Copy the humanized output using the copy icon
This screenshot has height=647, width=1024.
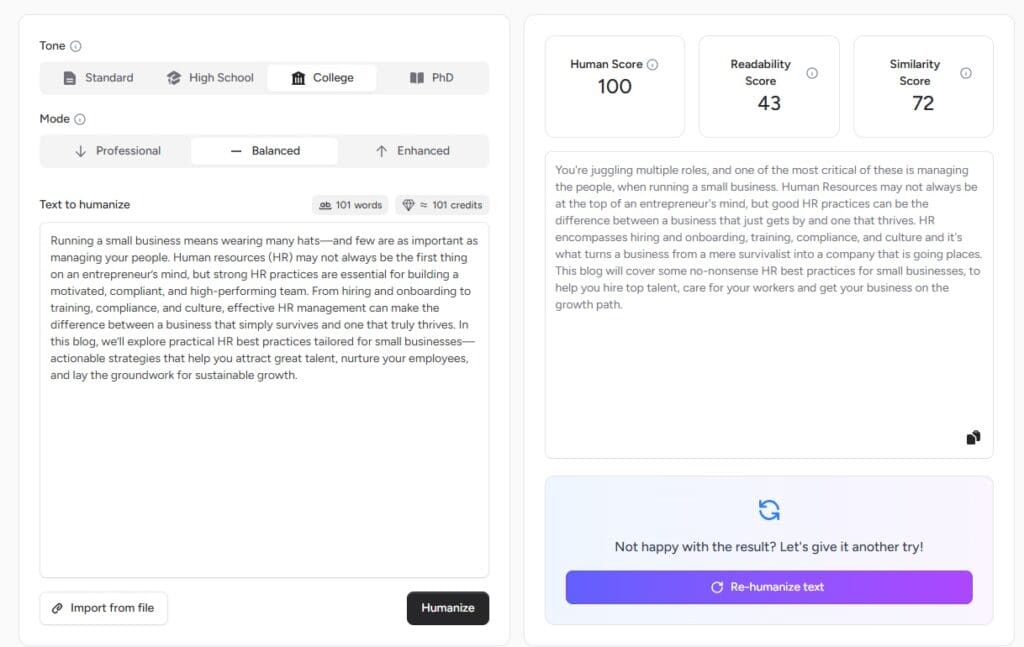tap(972, 437)
